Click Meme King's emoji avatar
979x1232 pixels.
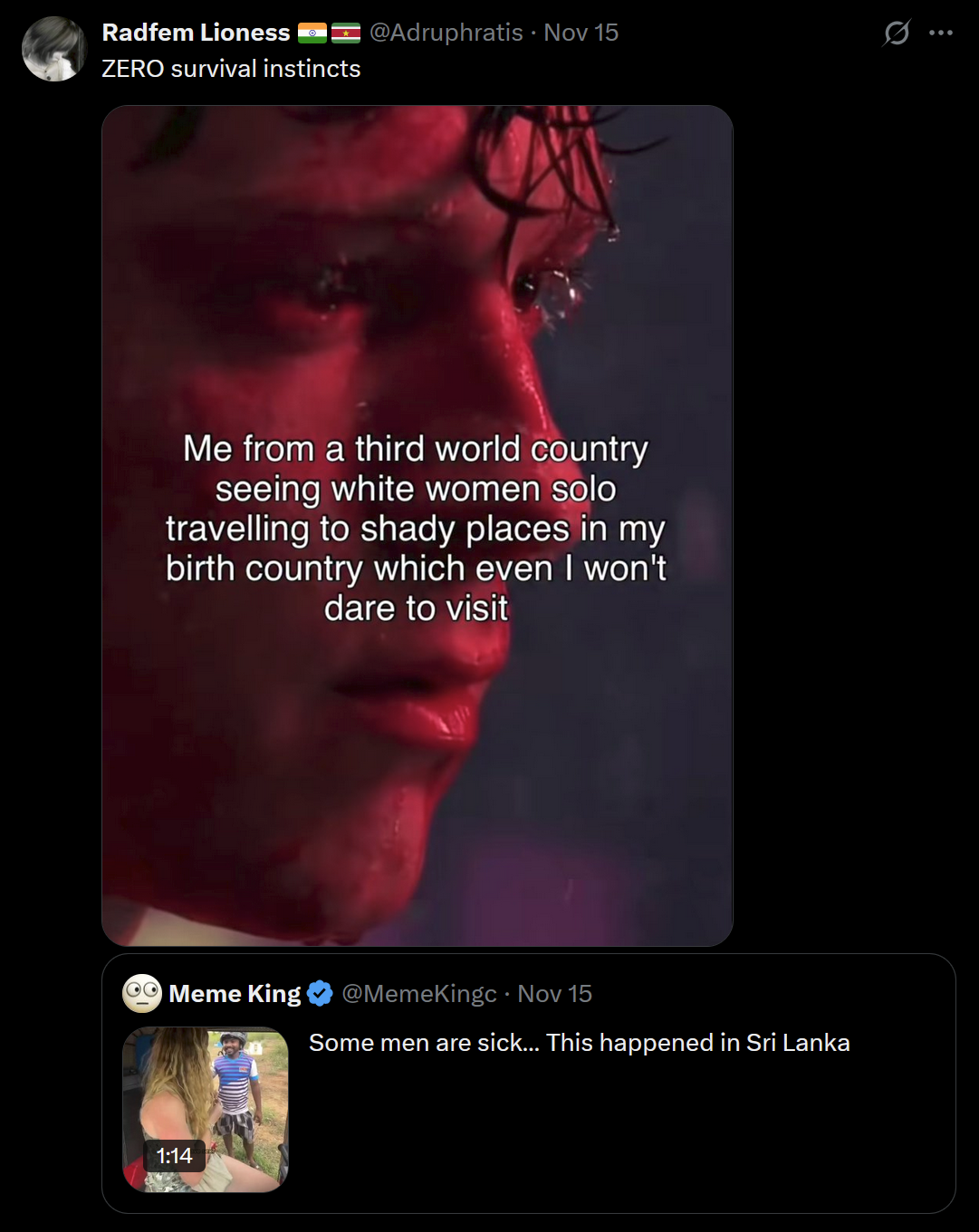pos(142,994)
